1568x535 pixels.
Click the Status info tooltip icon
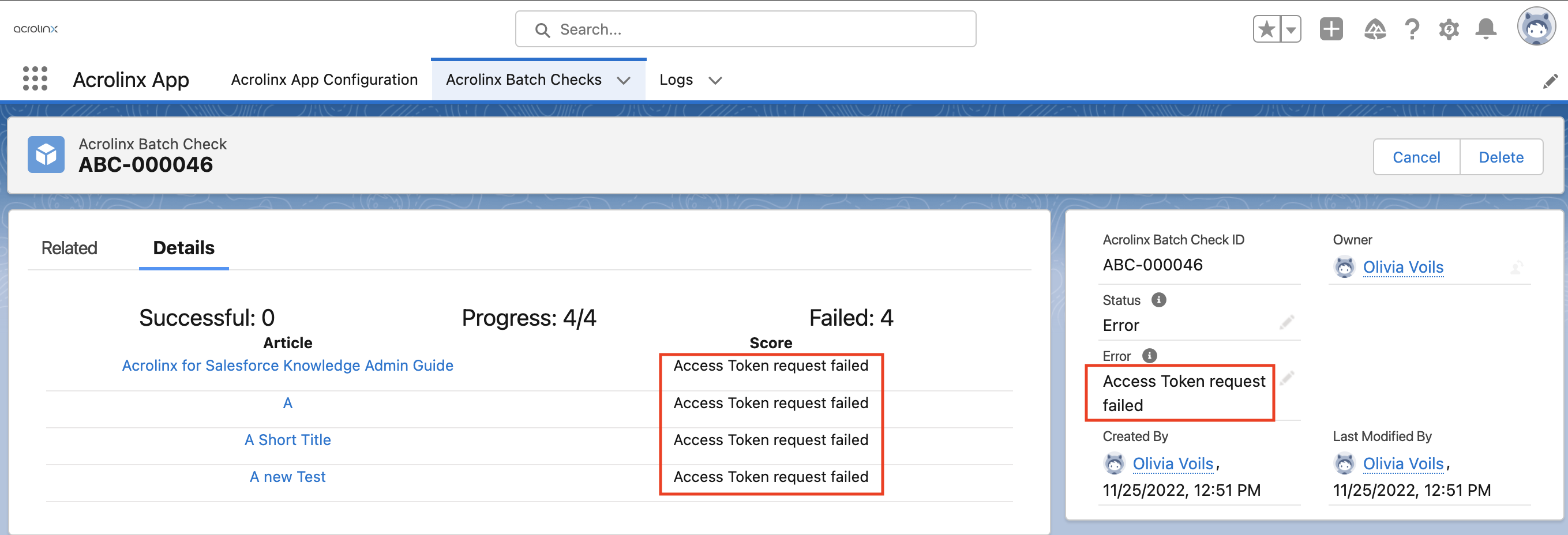point(1158,300)
